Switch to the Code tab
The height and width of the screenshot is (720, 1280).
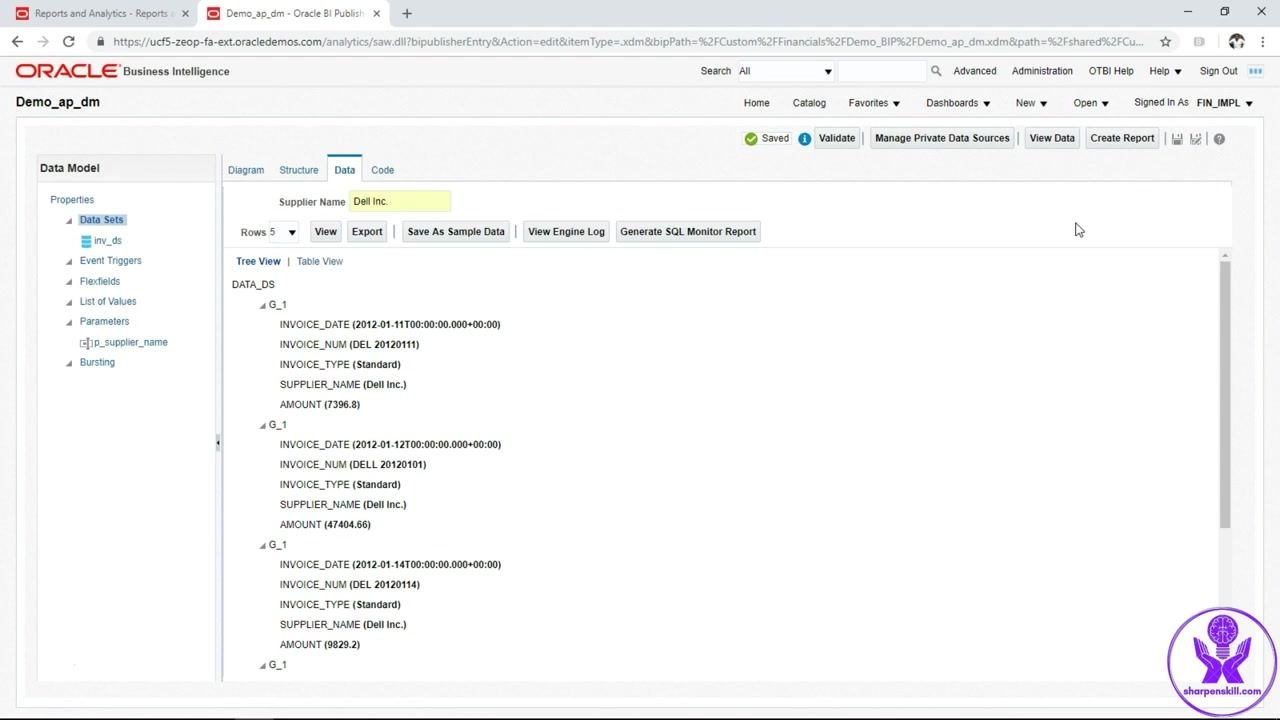(383, 170)
